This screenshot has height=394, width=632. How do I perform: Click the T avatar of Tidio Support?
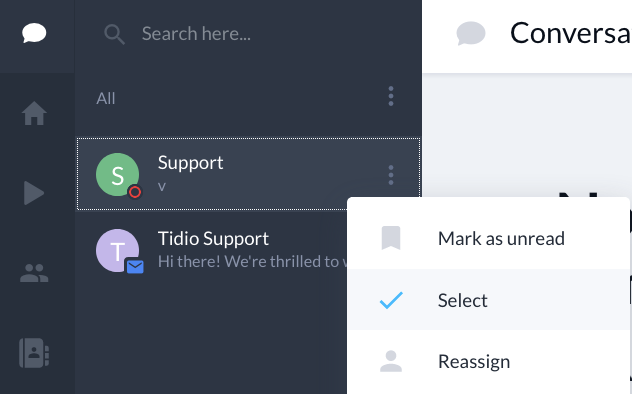tap(117, 251)
